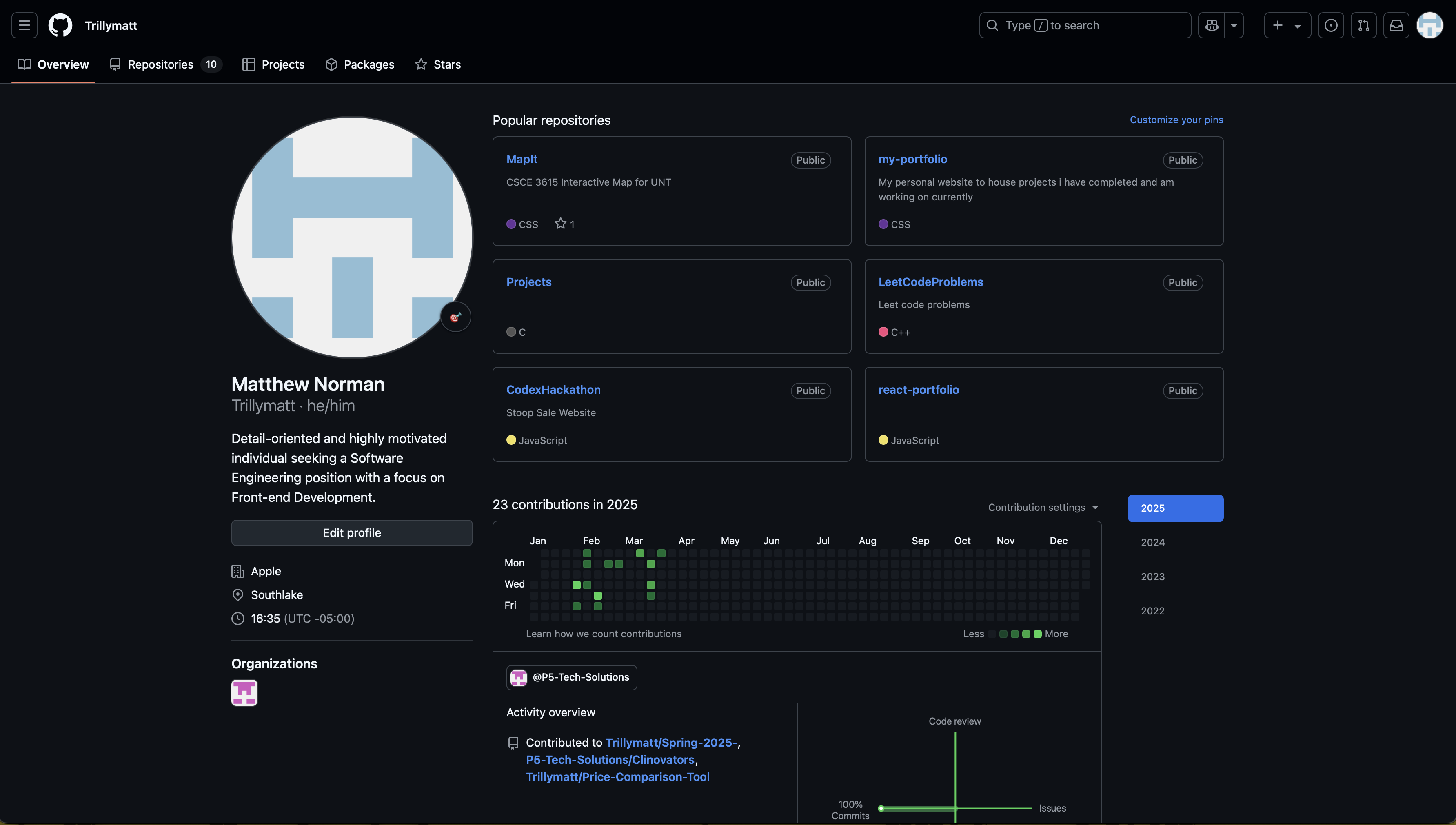This screenshot has height=825, width=1456.
Task: Select the 2024 contributions year
Action: 1152,542
